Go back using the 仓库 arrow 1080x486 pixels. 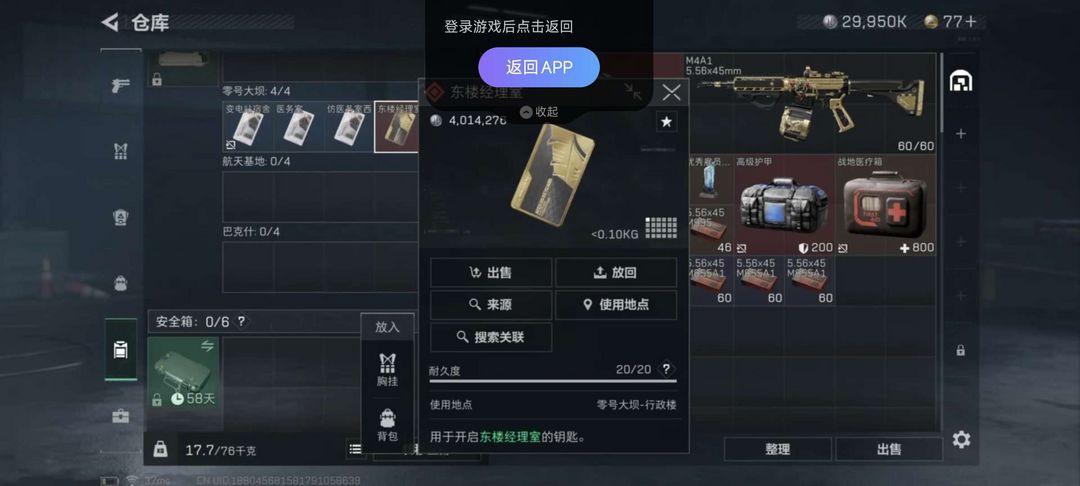click(x=110, y=22)
